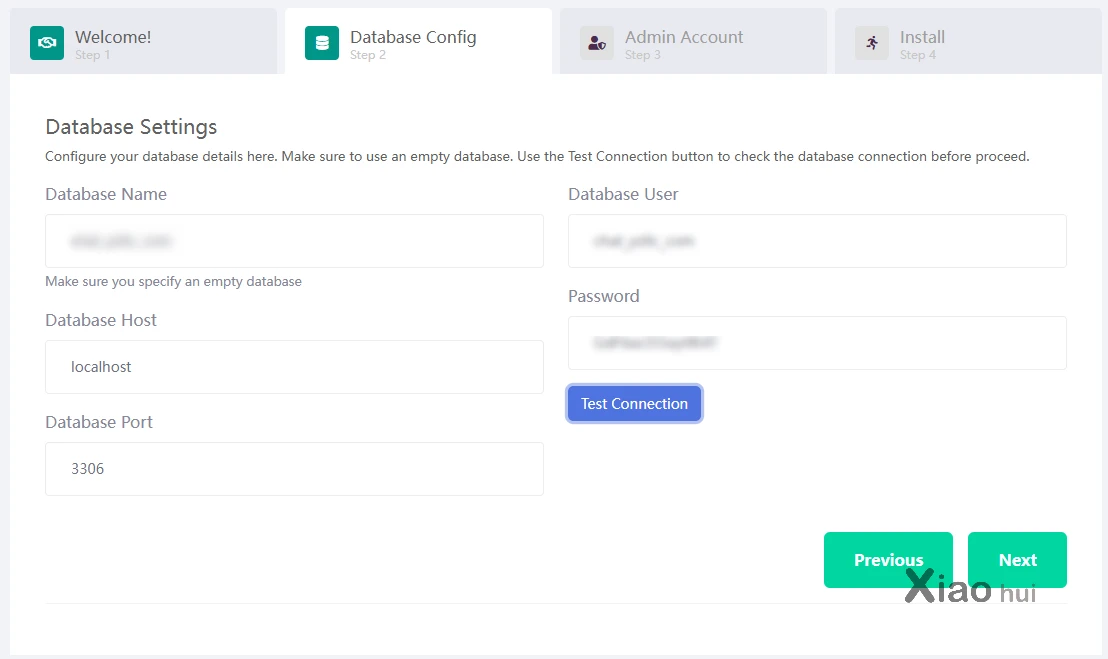Screen dimensions: 1108x659
Task: Click the "Password" field label
Action: tap(604, 296)
